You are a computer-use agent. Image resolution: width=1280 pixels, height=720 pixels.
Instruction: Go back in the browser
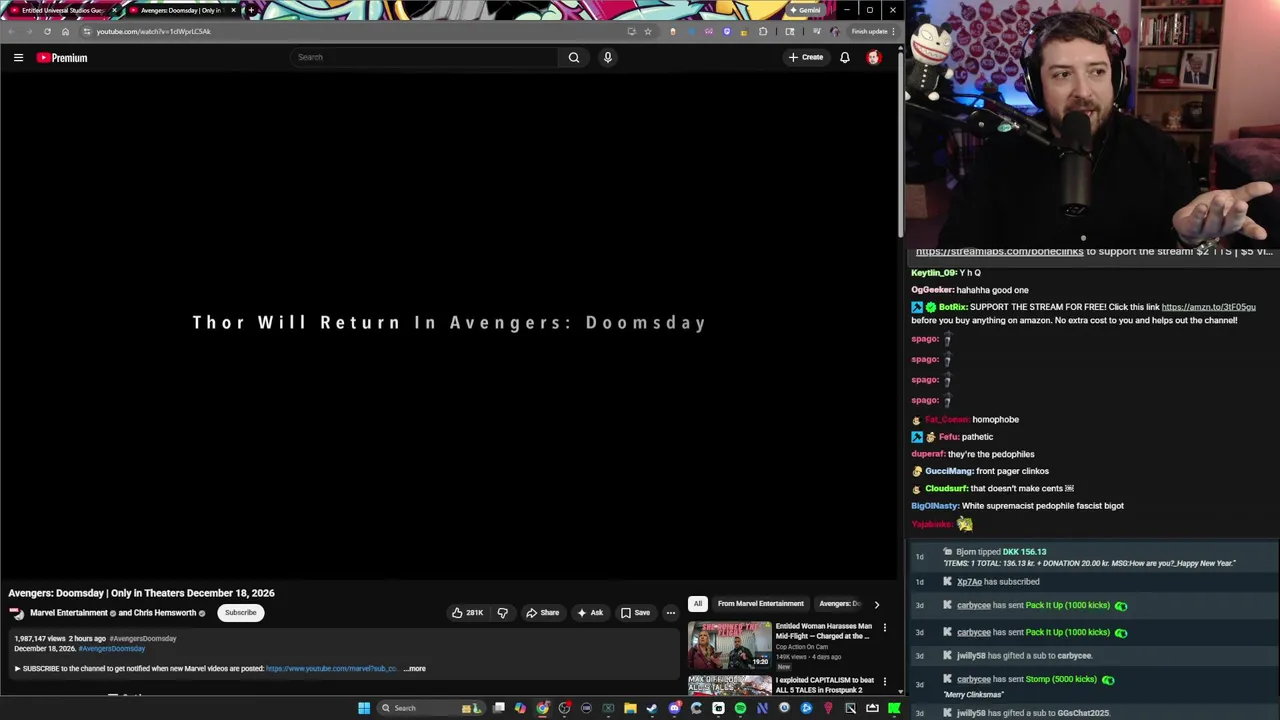tap(11, 31)
